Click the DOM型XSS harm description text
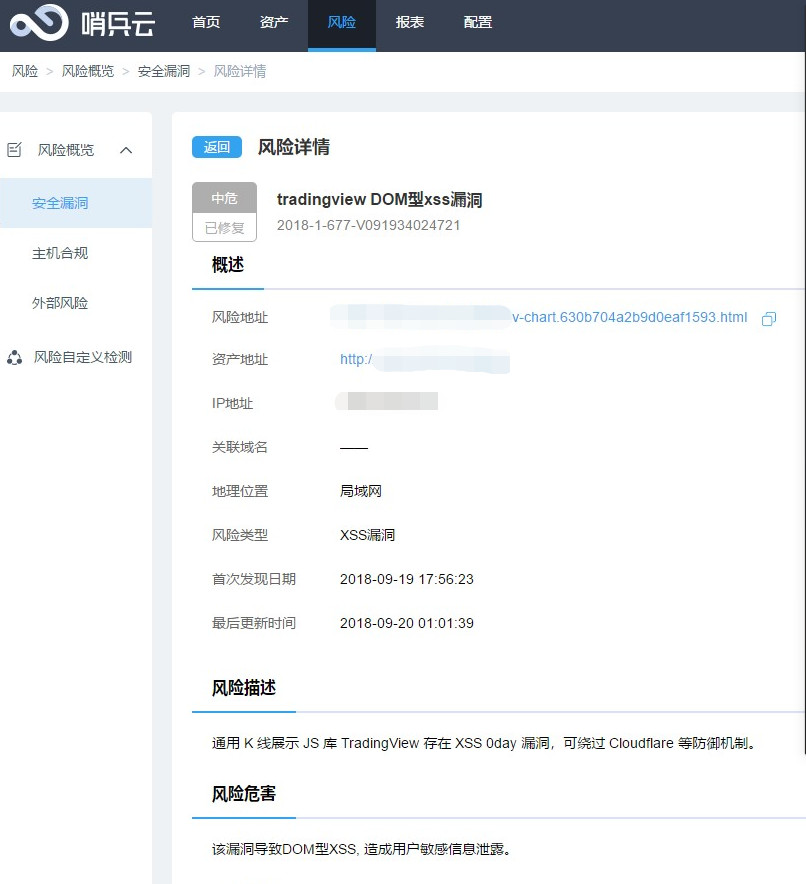 point(362,849)
